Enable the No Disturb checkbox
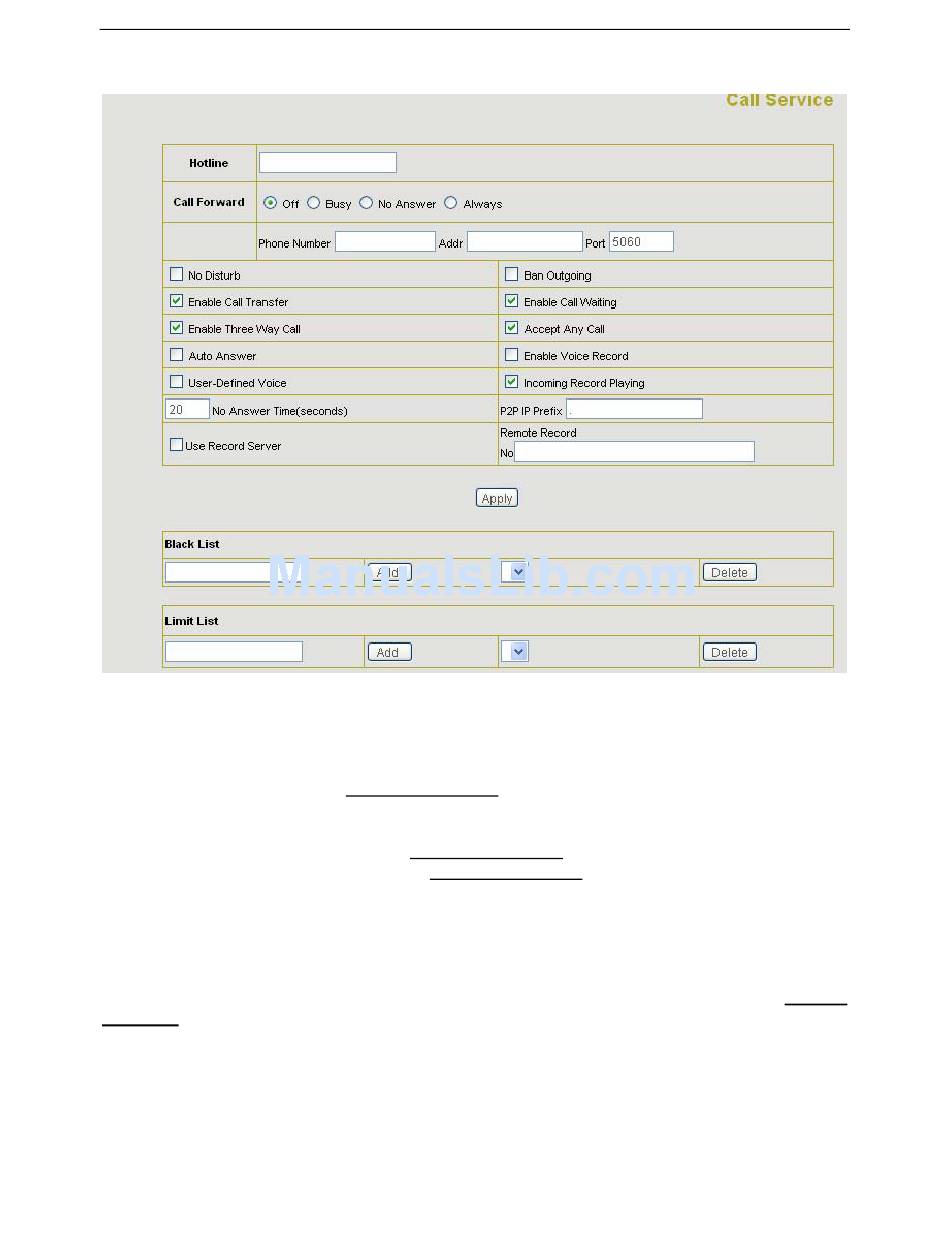Screen dimensions: 950x1260 [177, 274]
